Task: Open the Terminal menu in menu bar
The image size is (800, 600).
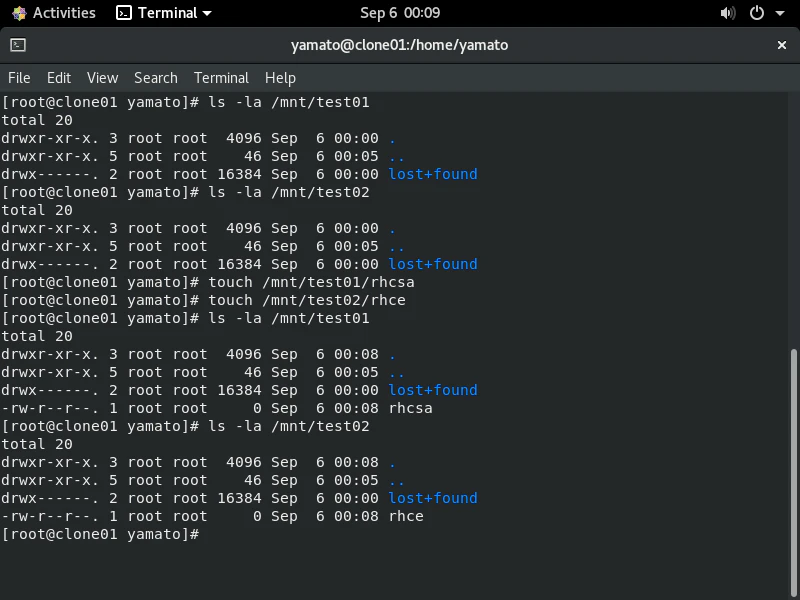Action: click(221, 78)
